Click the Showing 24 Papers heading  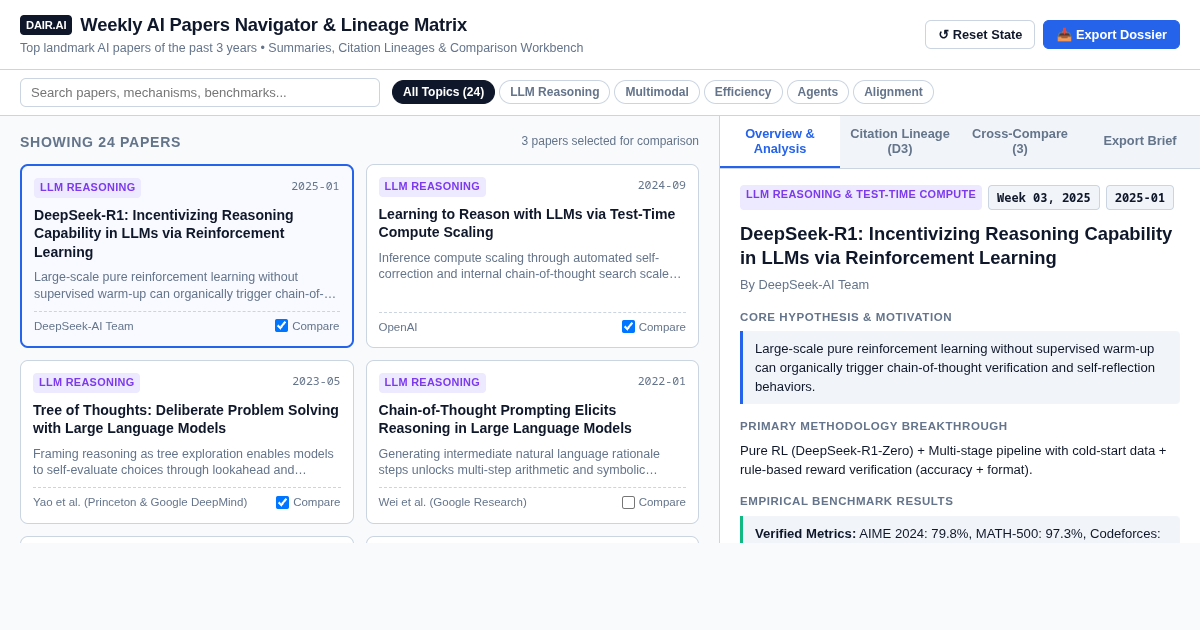(x=100, y=142)
